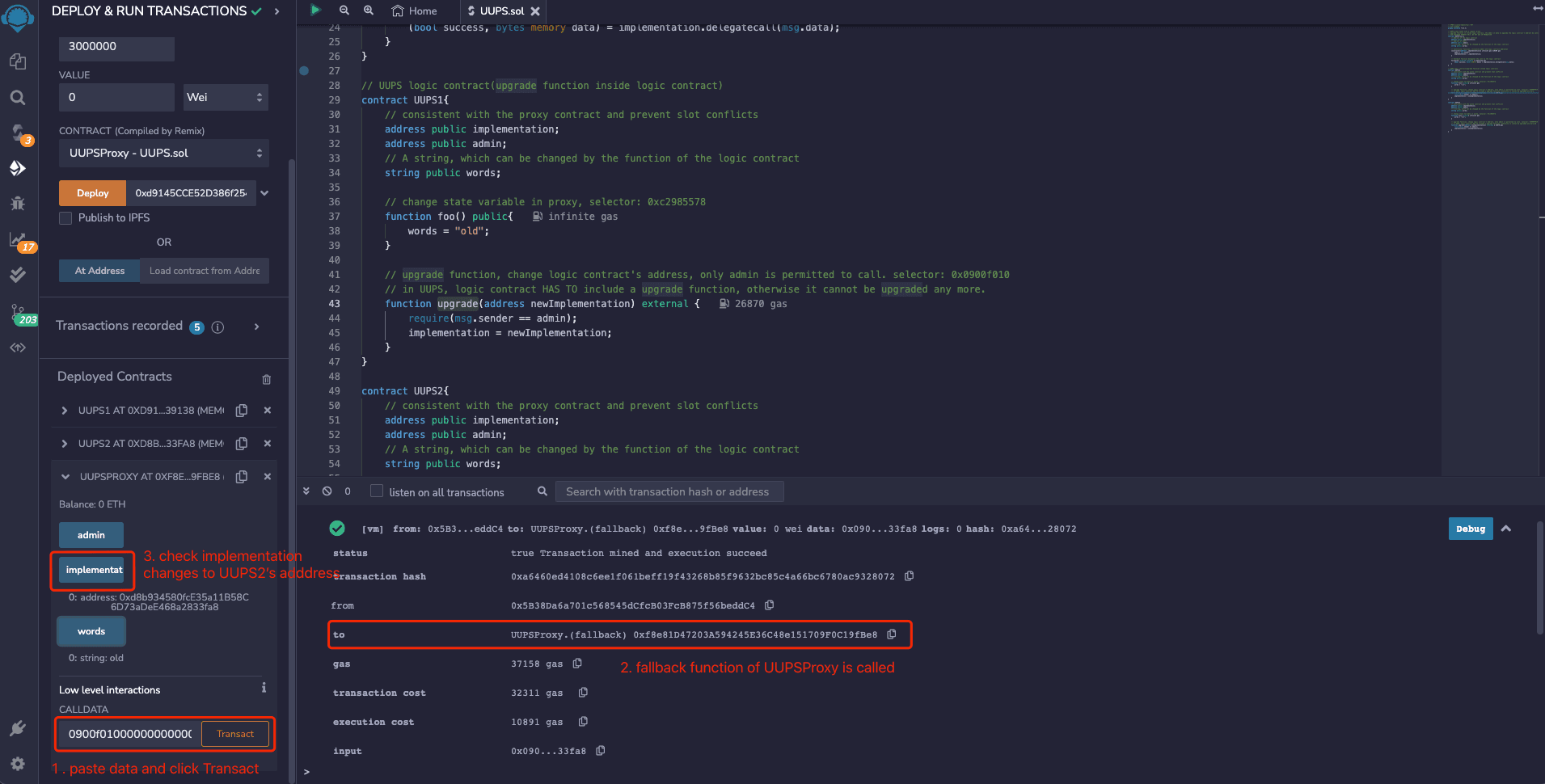
Task: Expand the Transactions recorded section
Action: tap(257, 327)
